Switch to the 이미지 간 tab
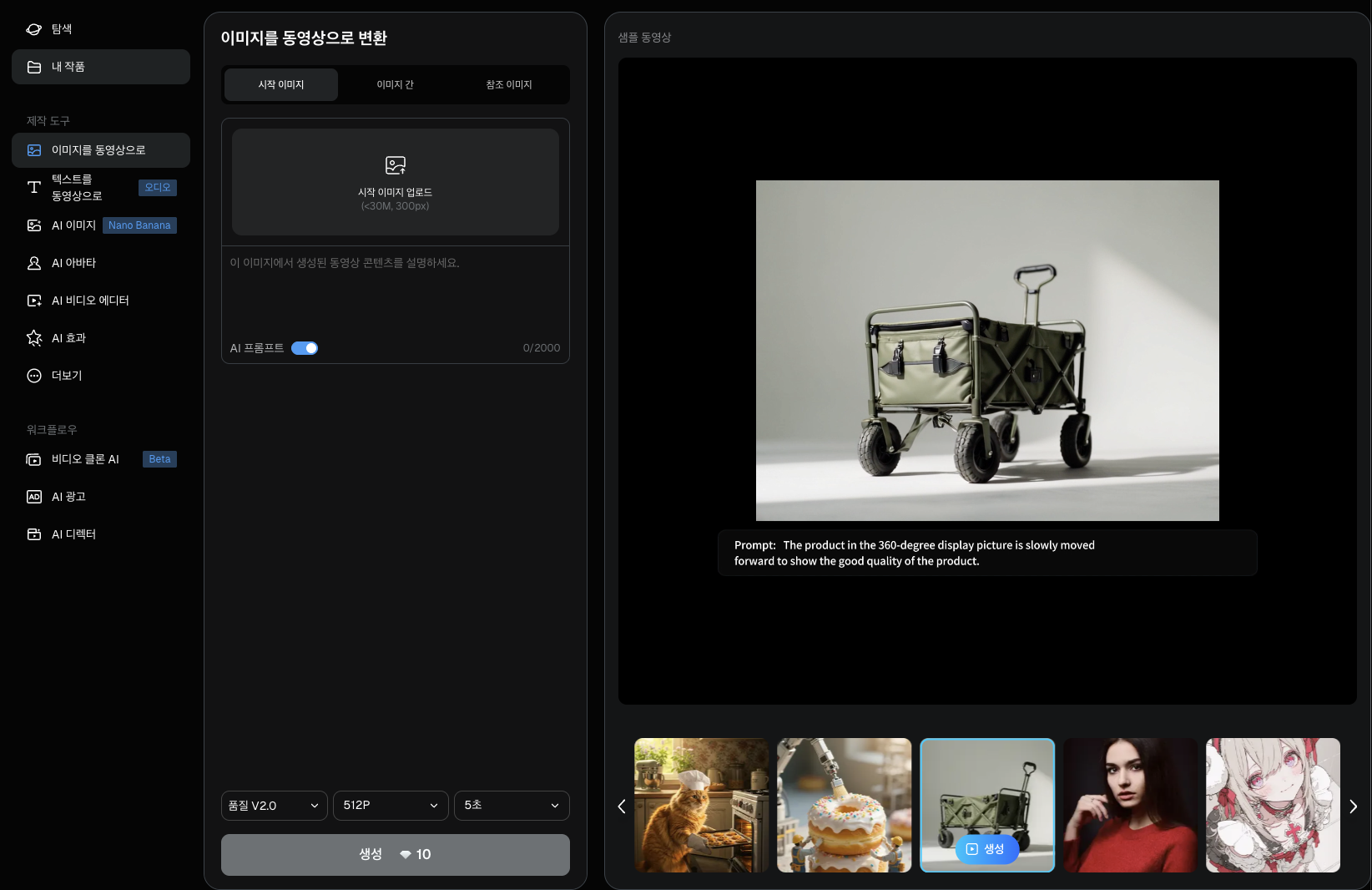Viewport: 1372px width, 890px height. [396, 84]
